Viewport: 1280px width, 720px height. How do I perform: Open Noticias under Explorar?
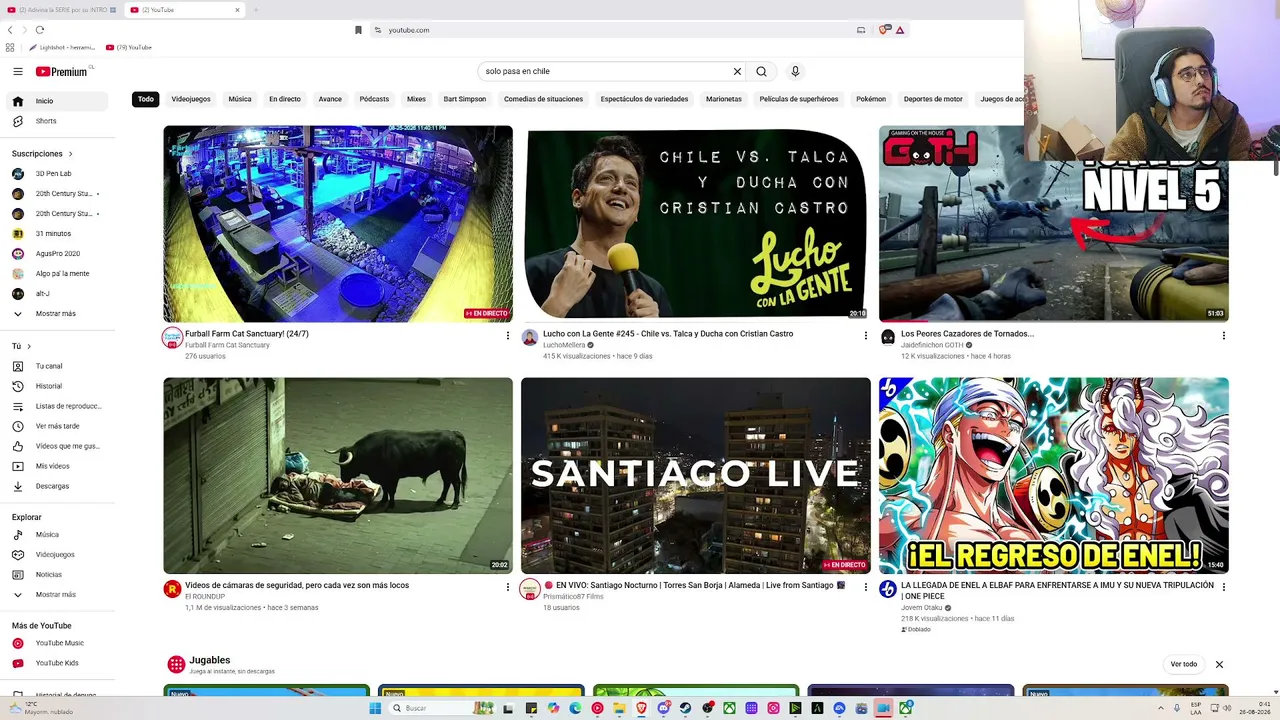[x=56, y=575]
